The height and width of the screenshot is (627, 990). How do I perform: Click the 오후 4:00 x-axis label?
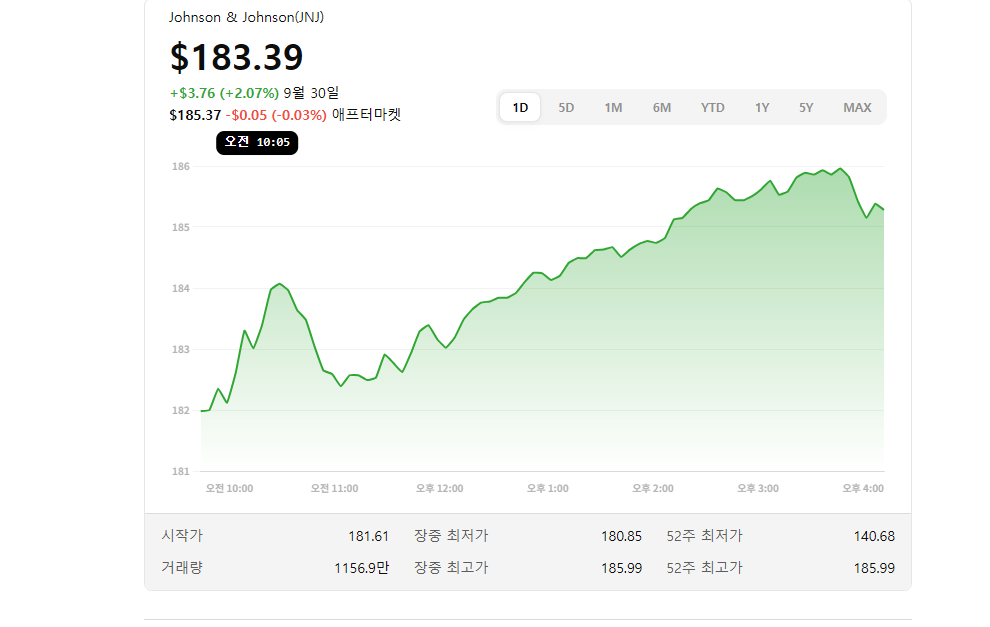tap(863, 488)
